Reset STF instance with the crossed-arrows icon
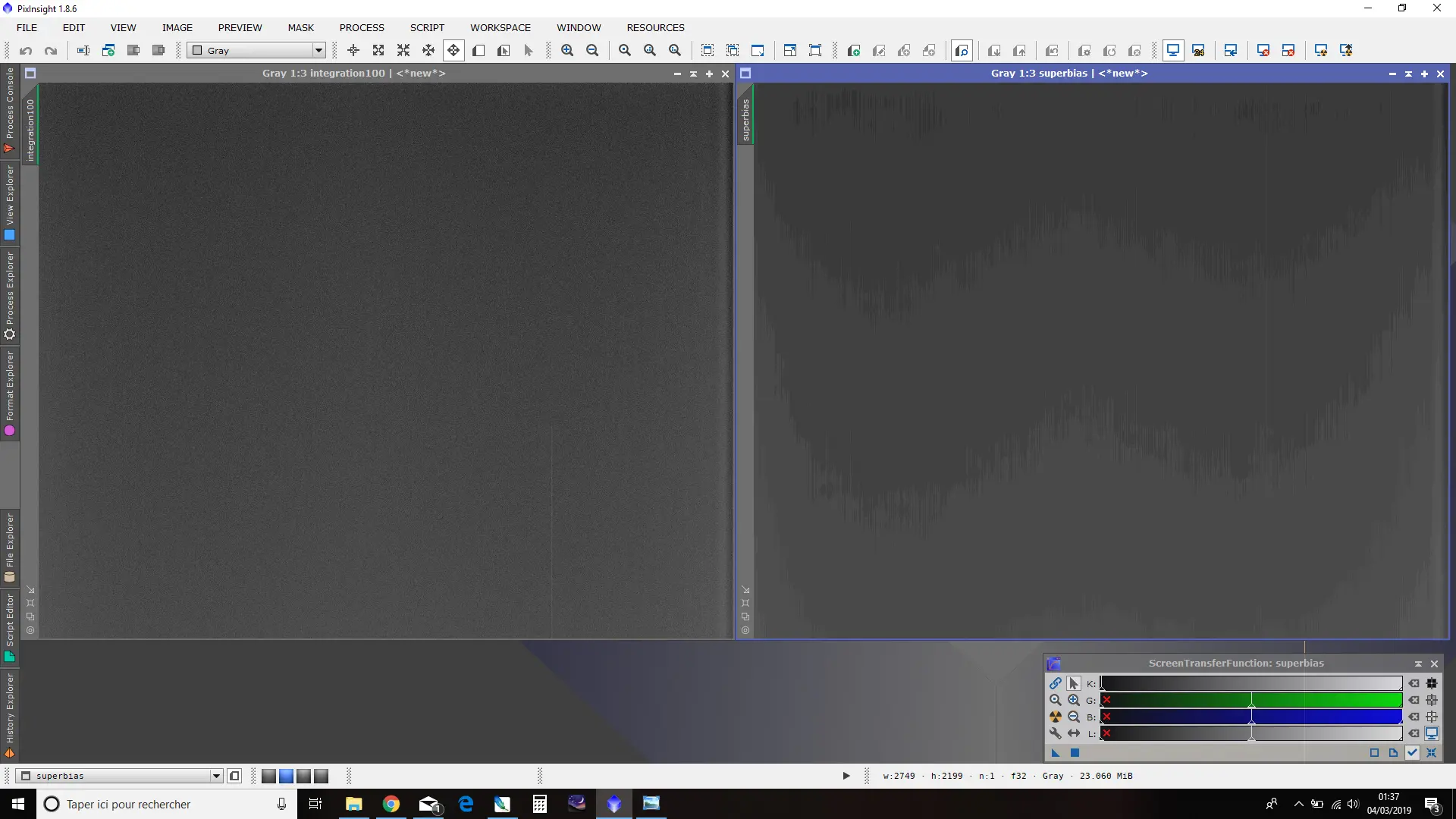 point(1431,753)
